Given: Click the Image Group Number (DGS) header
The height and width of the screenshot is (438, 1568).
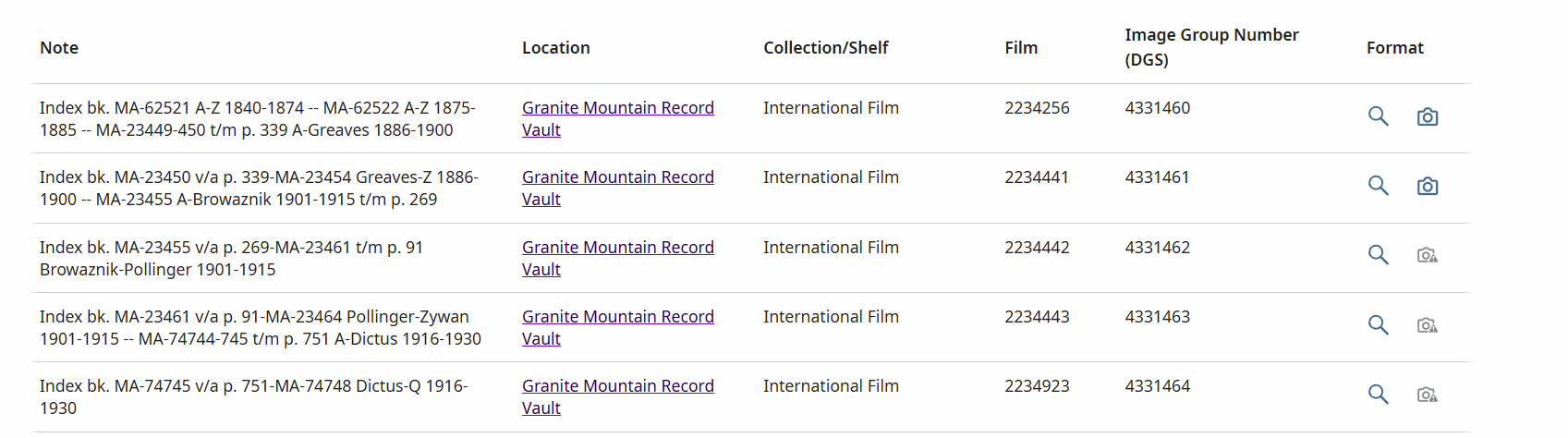Looking at the screenshot, I should coord(1211,47).
